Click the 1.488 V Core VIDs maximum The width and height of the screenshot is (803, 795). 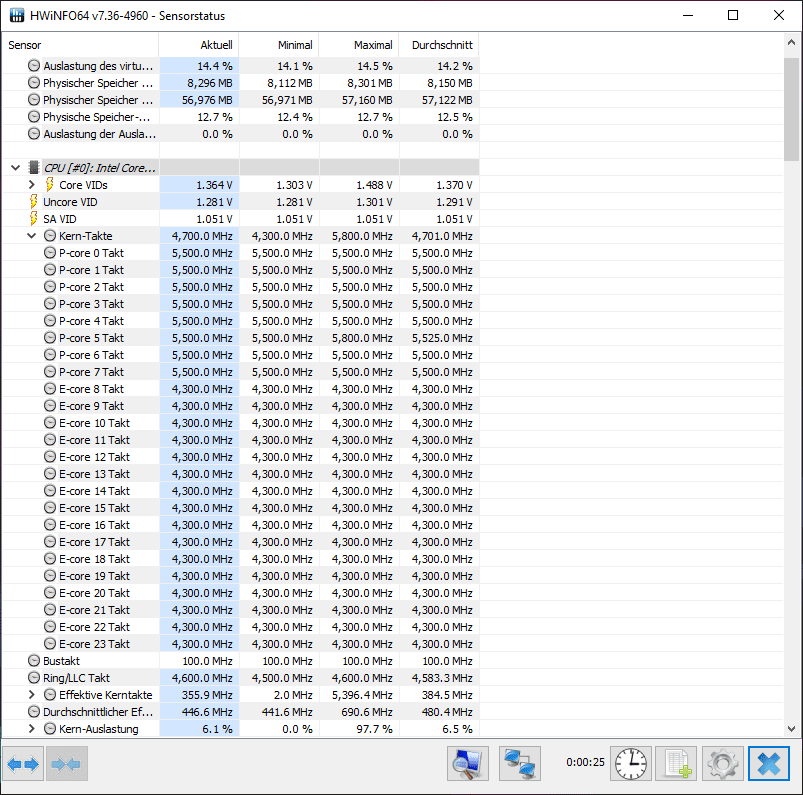pyautogui.click(x=374, y=184)
